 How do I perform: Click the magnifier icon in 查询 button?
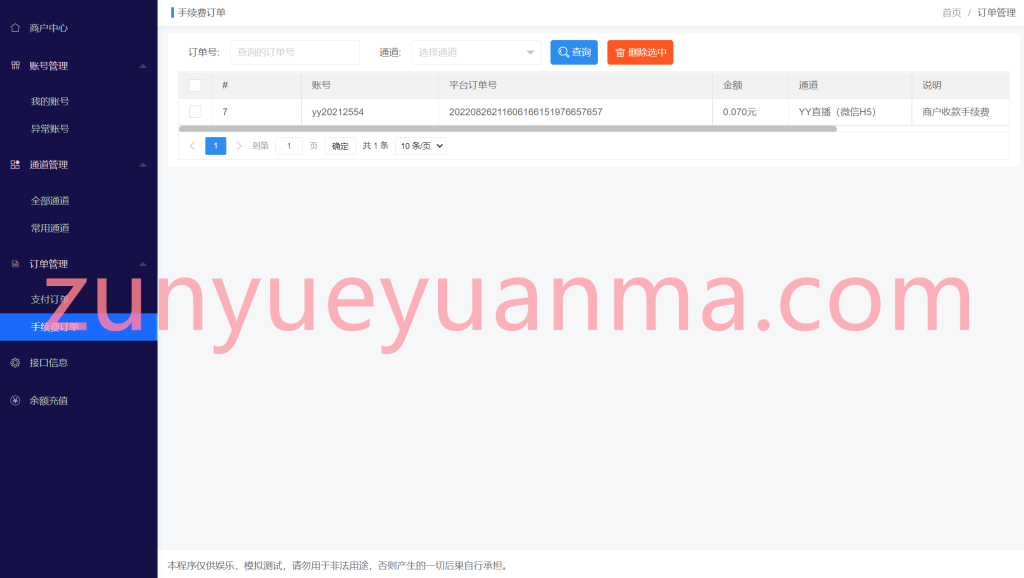[563, 52]
